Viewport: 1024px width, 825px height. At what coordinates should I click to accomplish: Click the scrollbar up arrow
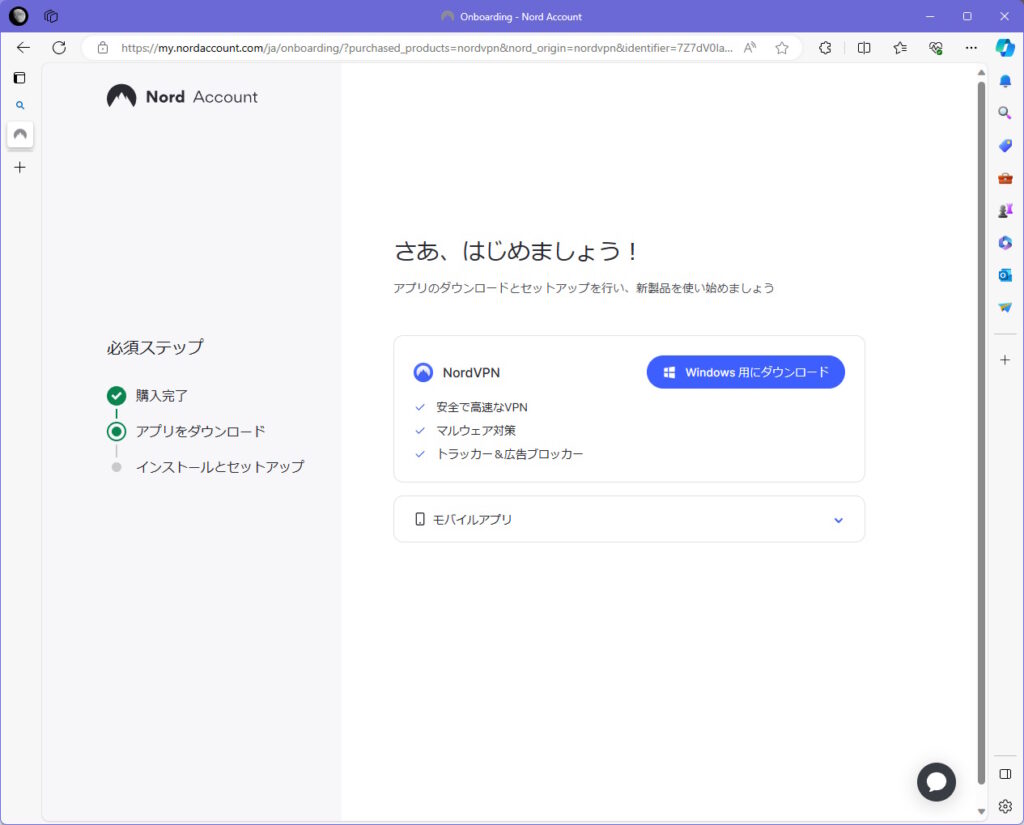click(x=981, y=72)
